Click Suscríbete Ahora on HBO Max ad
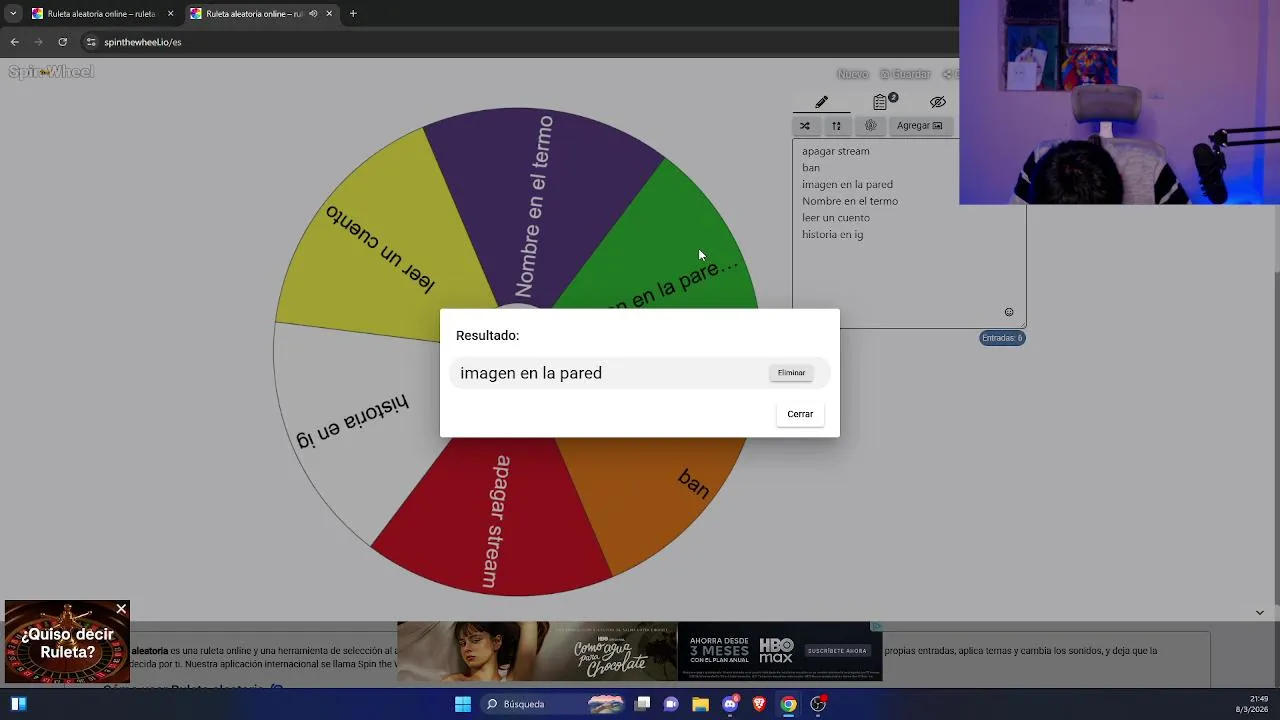This screenshot has height=720, width=1280. pos(837,651)
